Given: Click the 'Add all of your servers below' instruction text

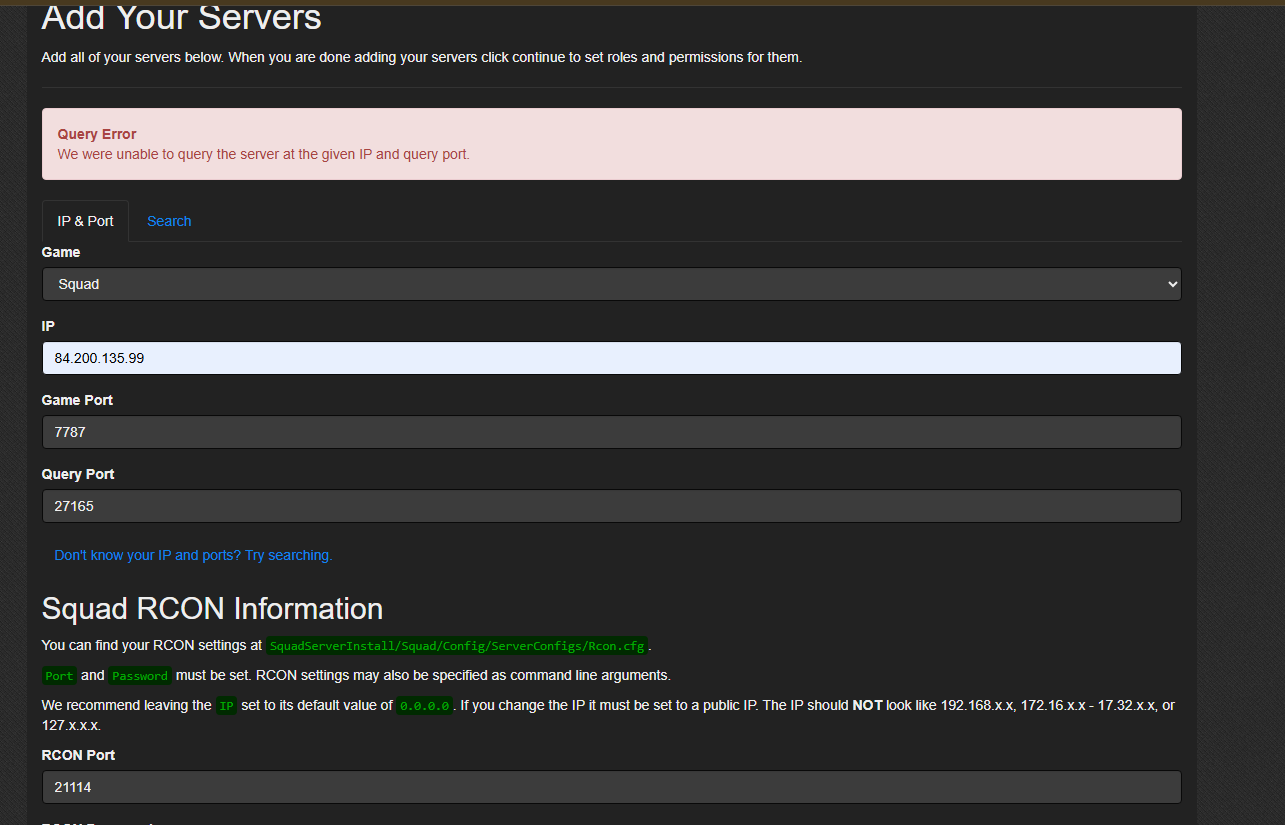Looking at the screenshot, I should (x=421, y=57).
